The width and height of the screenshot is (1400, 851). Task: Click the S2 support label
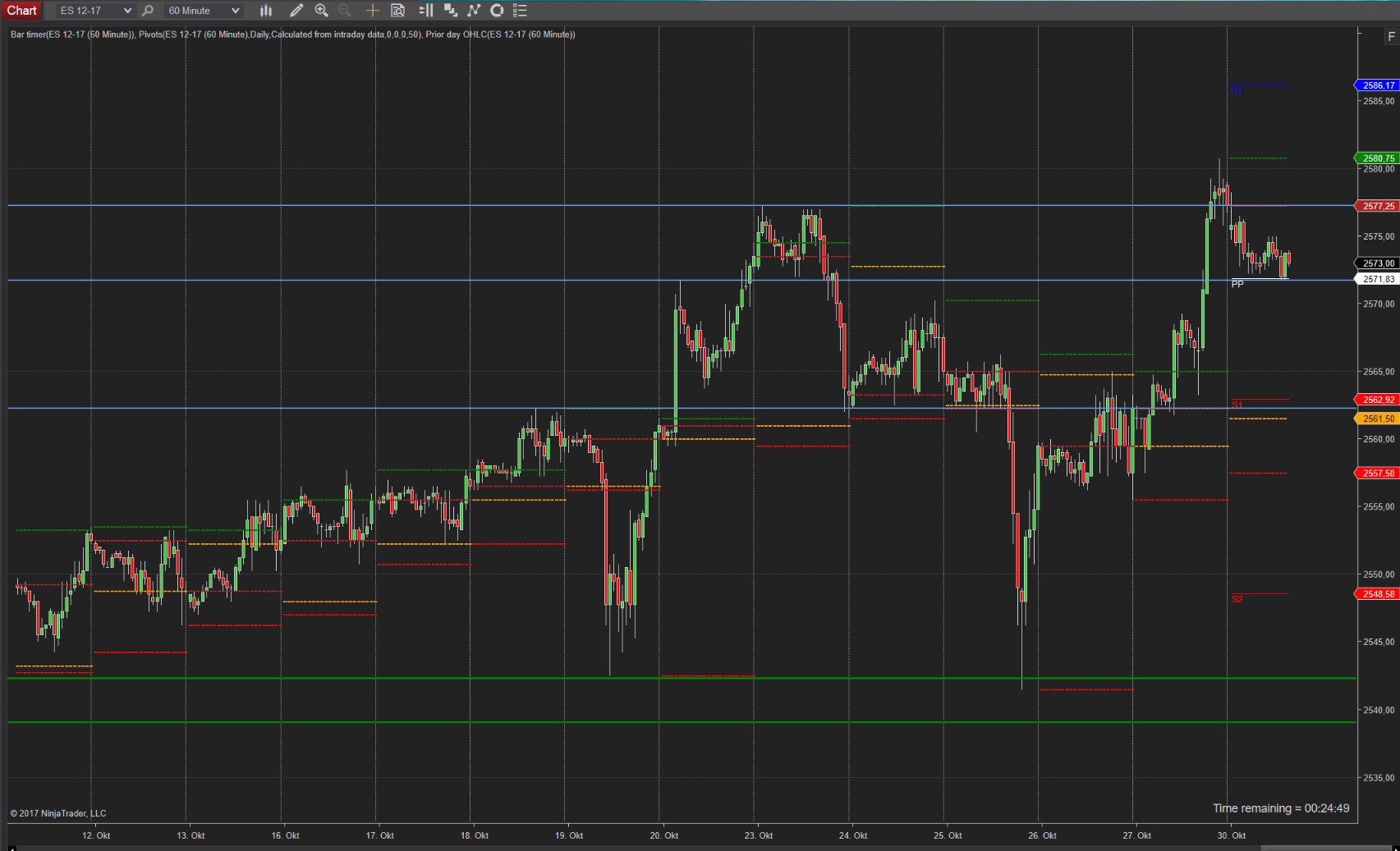(x=1237, y=599)
